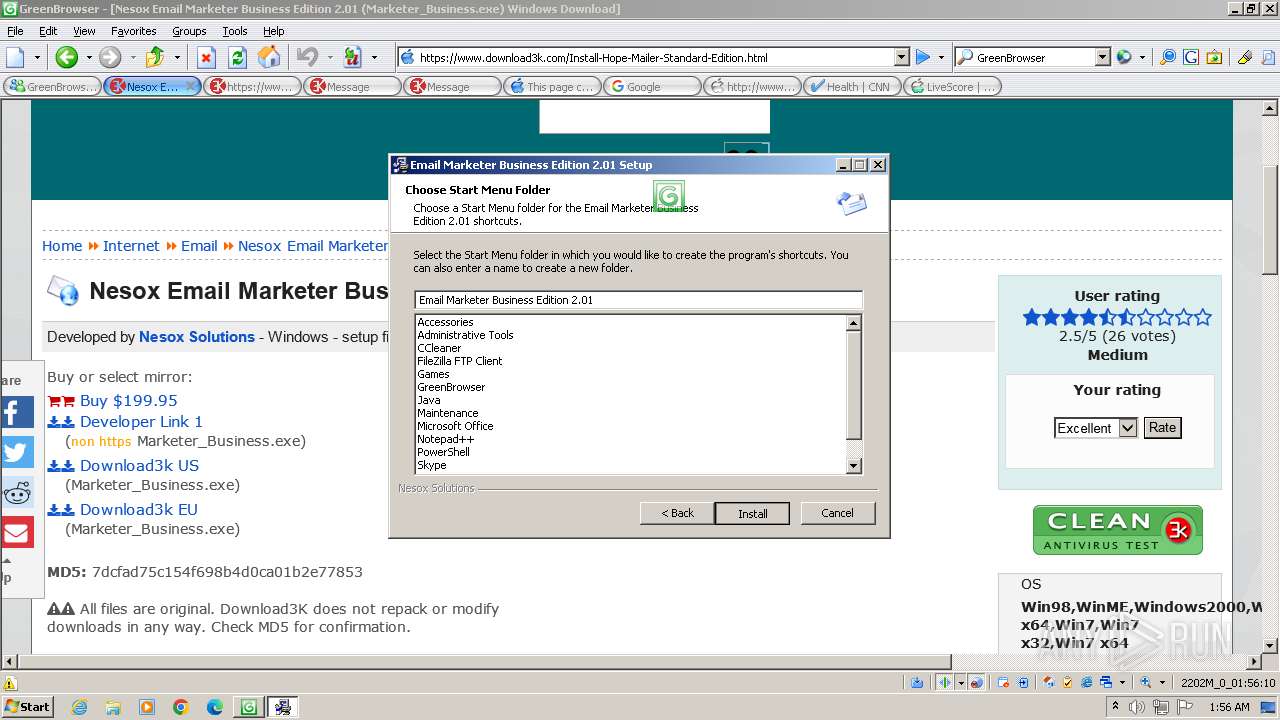Select FileZilla FTP Client in folder list

click(460, 361)
